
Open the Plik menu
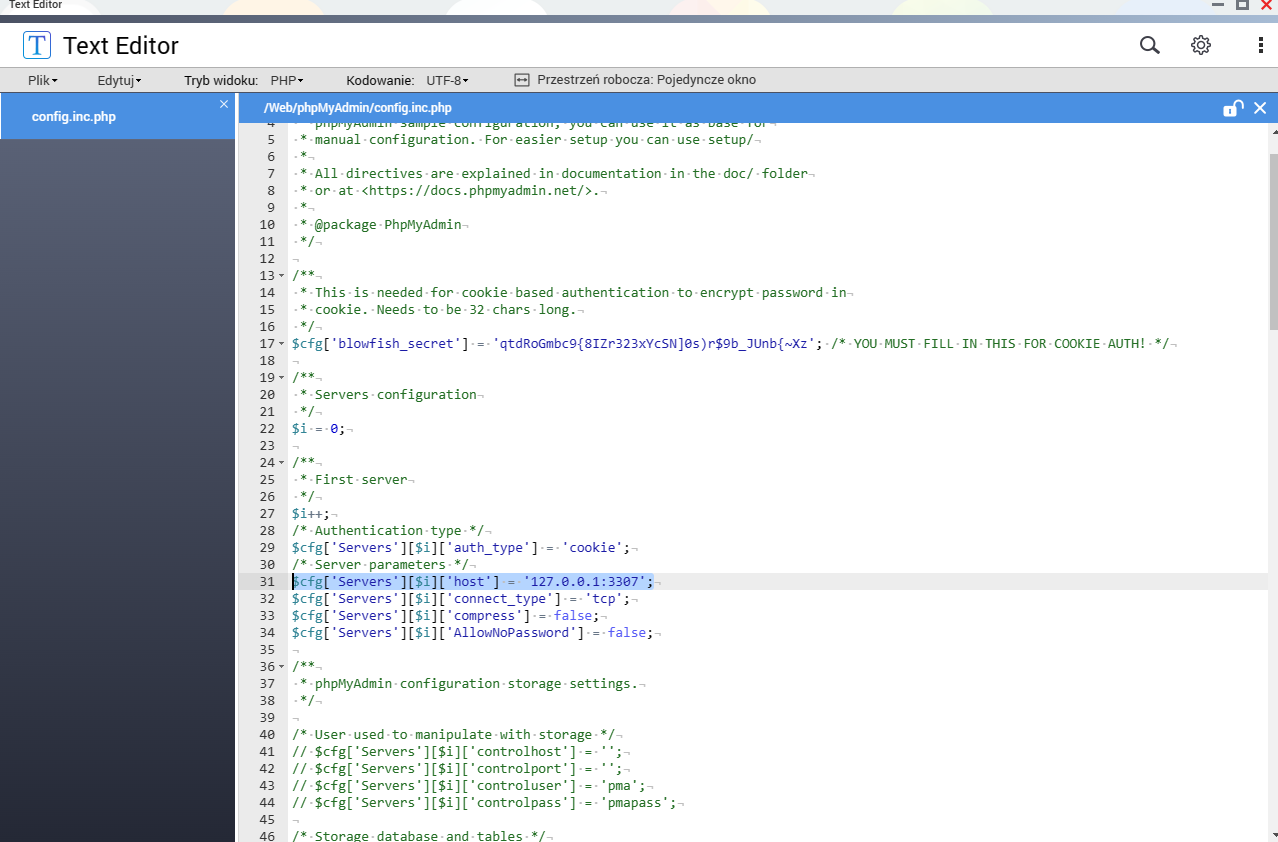(43, 80)
